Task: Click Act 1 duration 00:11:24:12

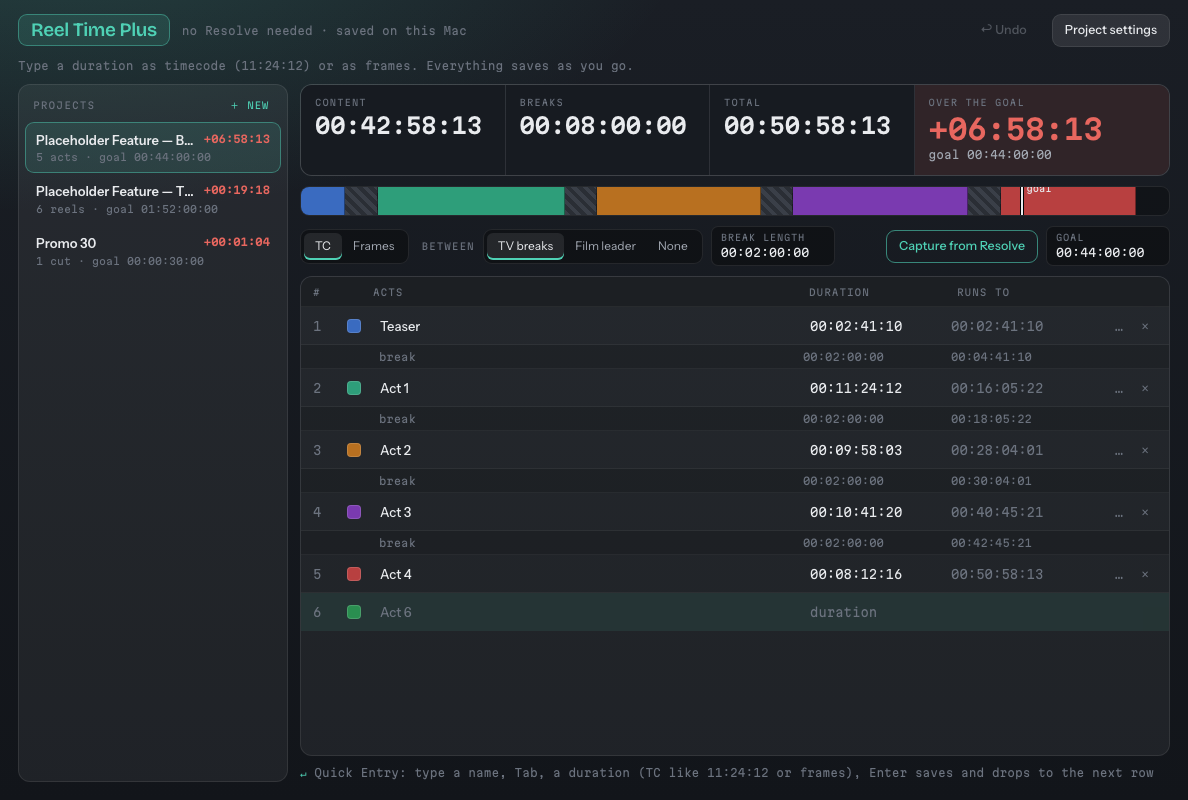Action: 856,389
